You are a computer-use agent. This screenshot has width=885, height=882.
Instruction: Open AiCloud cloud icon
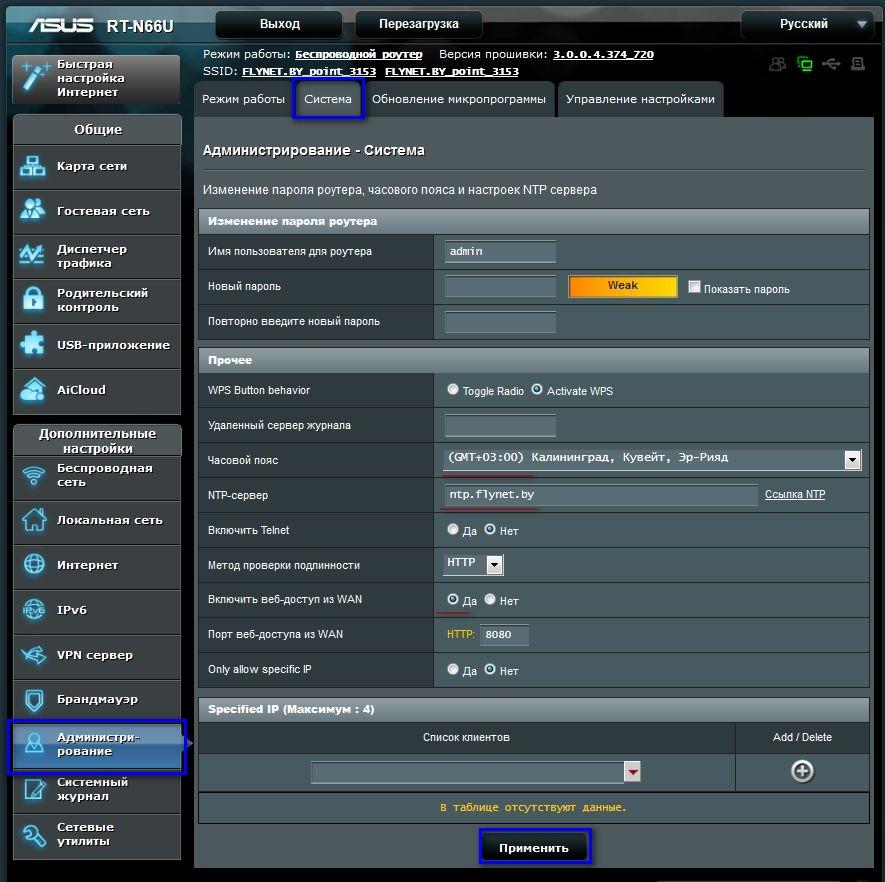(33, 389)
